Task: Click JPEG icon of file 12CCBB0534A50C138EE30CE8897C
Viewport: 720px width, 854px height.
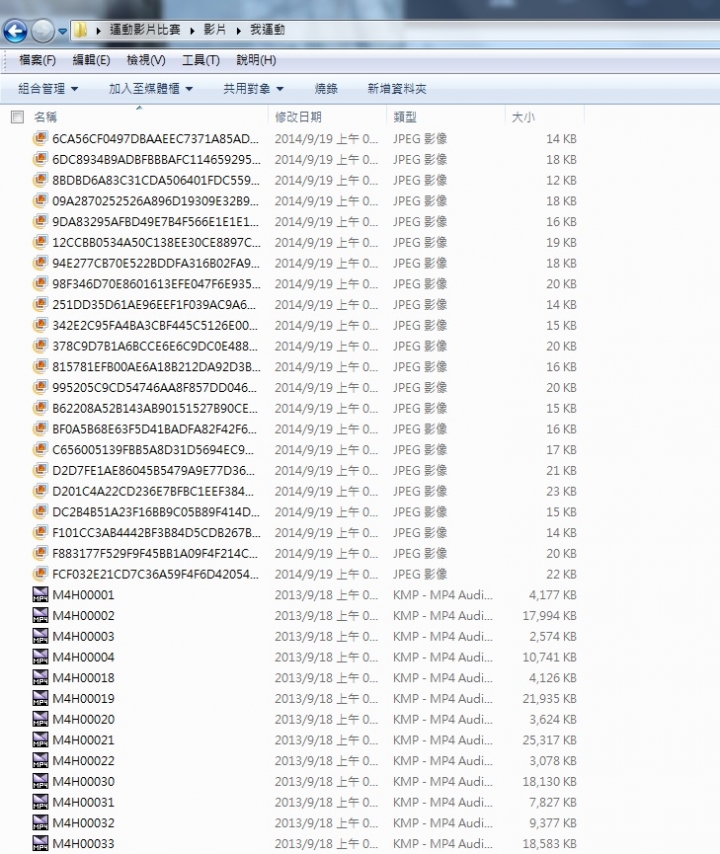Action: pyautogui.click(x=40, y=242)
